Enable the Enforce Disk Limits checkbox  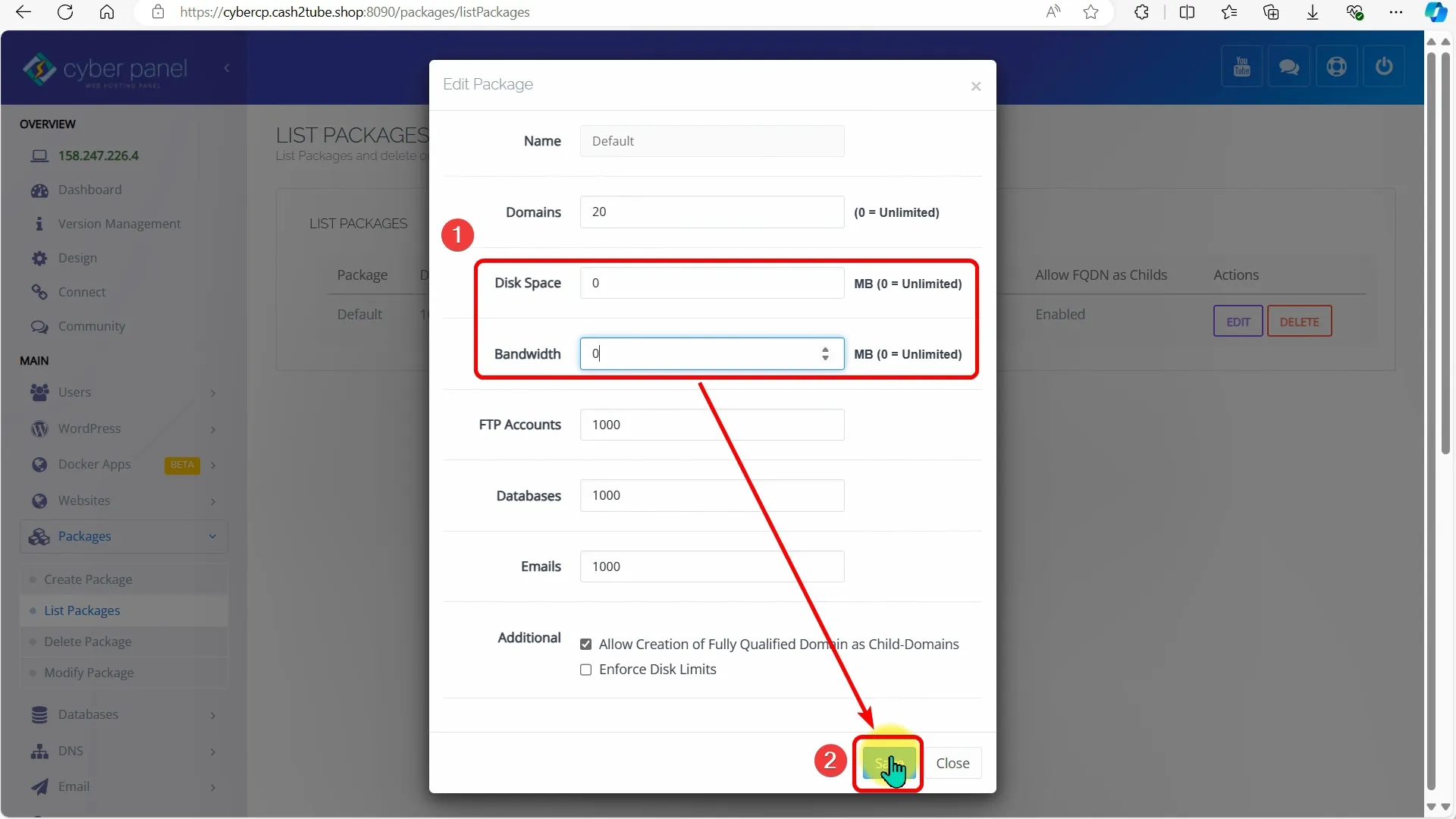coord(585,670)
